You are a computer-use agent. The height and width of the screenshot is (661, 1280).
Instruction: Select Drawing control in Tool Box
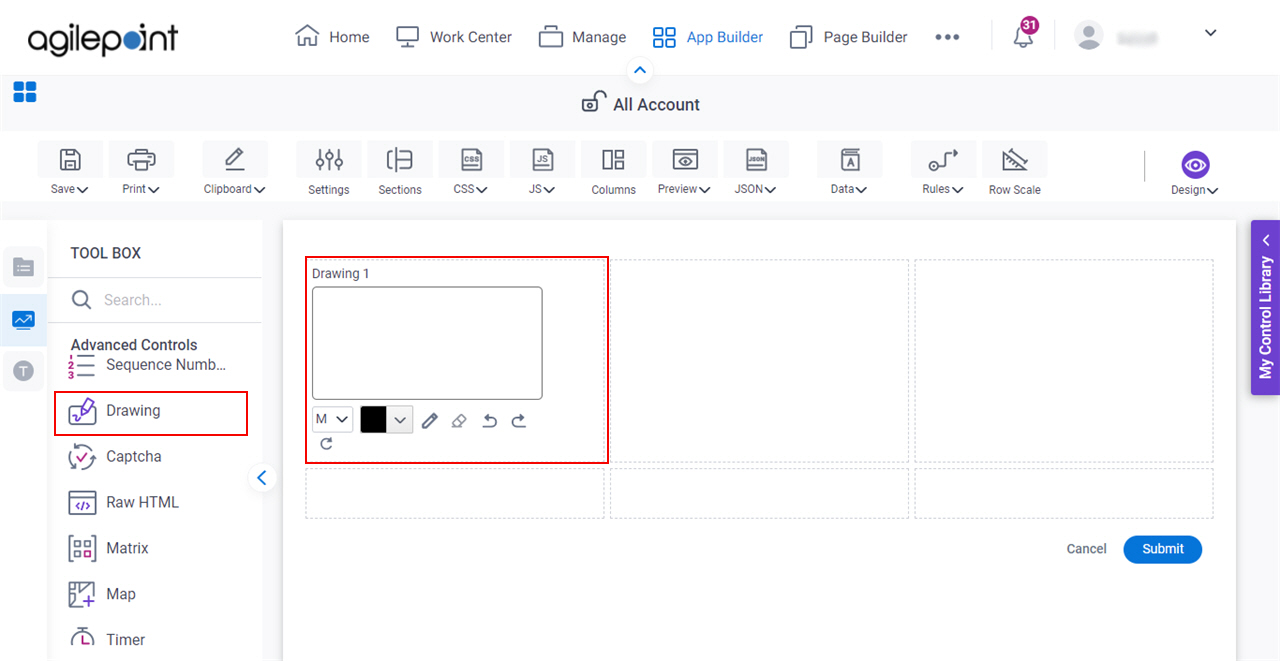pyautogui.click(x=151, y=411)
